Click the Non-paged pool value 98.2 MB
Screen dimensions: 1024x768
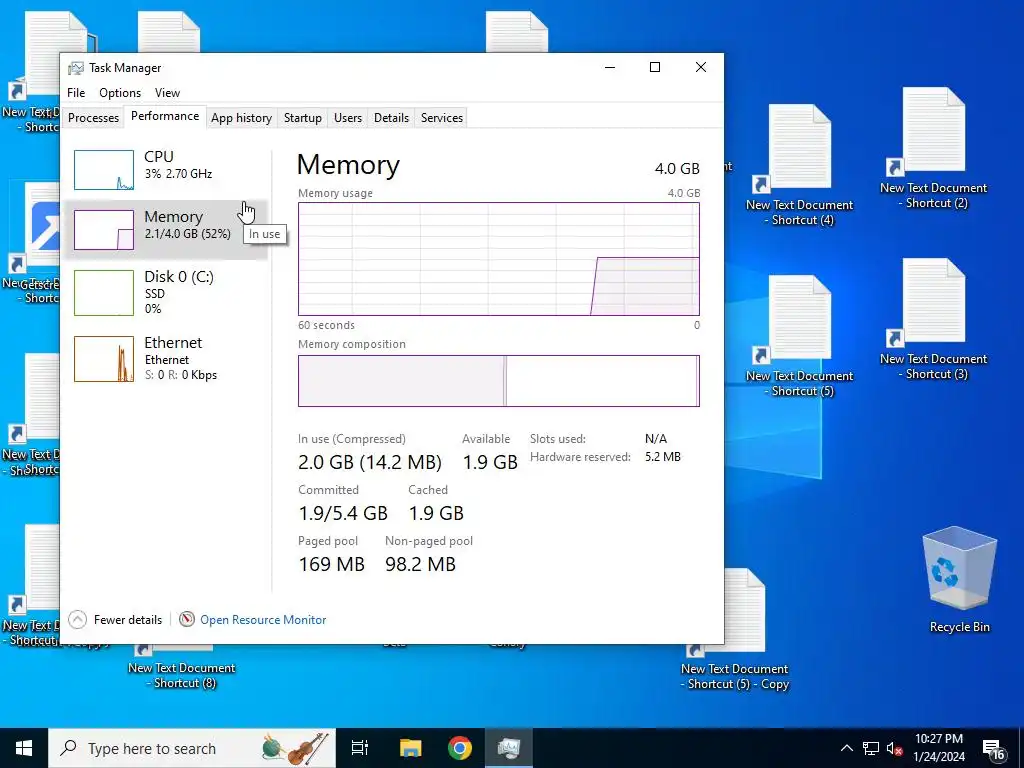pos(420,564)
